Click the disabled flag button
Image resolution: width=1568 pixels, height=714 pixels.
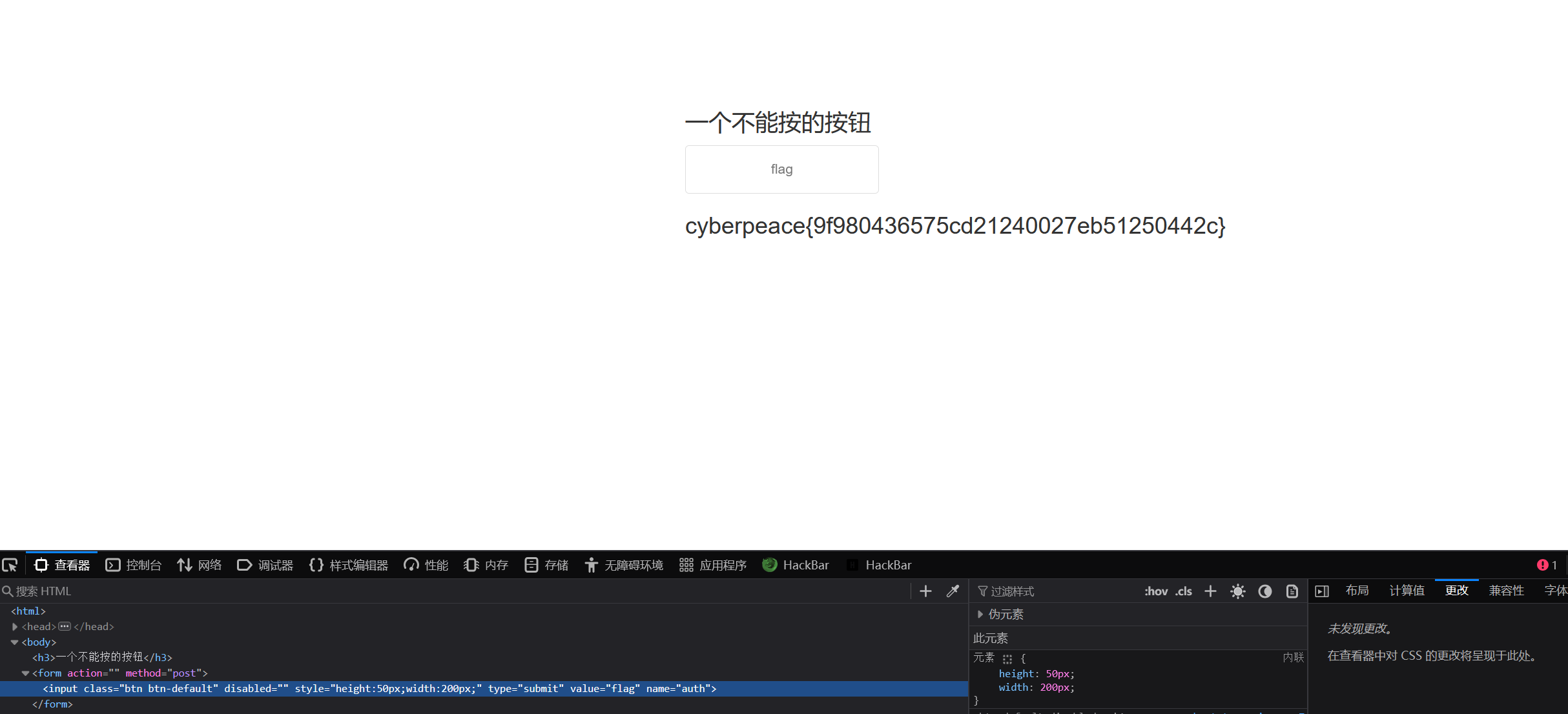pos(781,169)
